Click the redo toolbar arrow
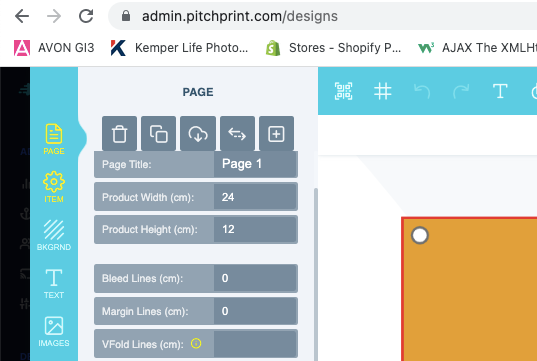 click(461, 91)
